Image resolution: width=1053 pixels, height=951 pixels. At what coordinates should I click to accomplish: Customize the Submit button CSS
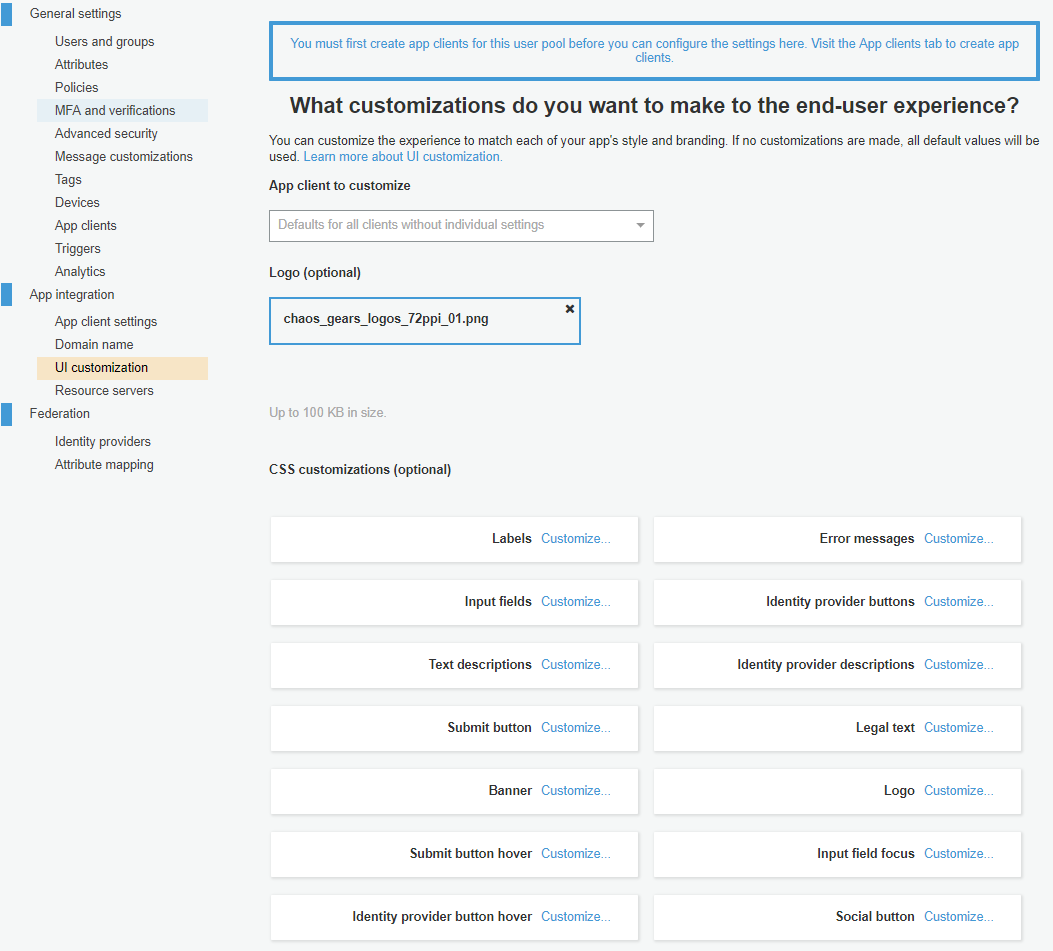pos(575,728)
